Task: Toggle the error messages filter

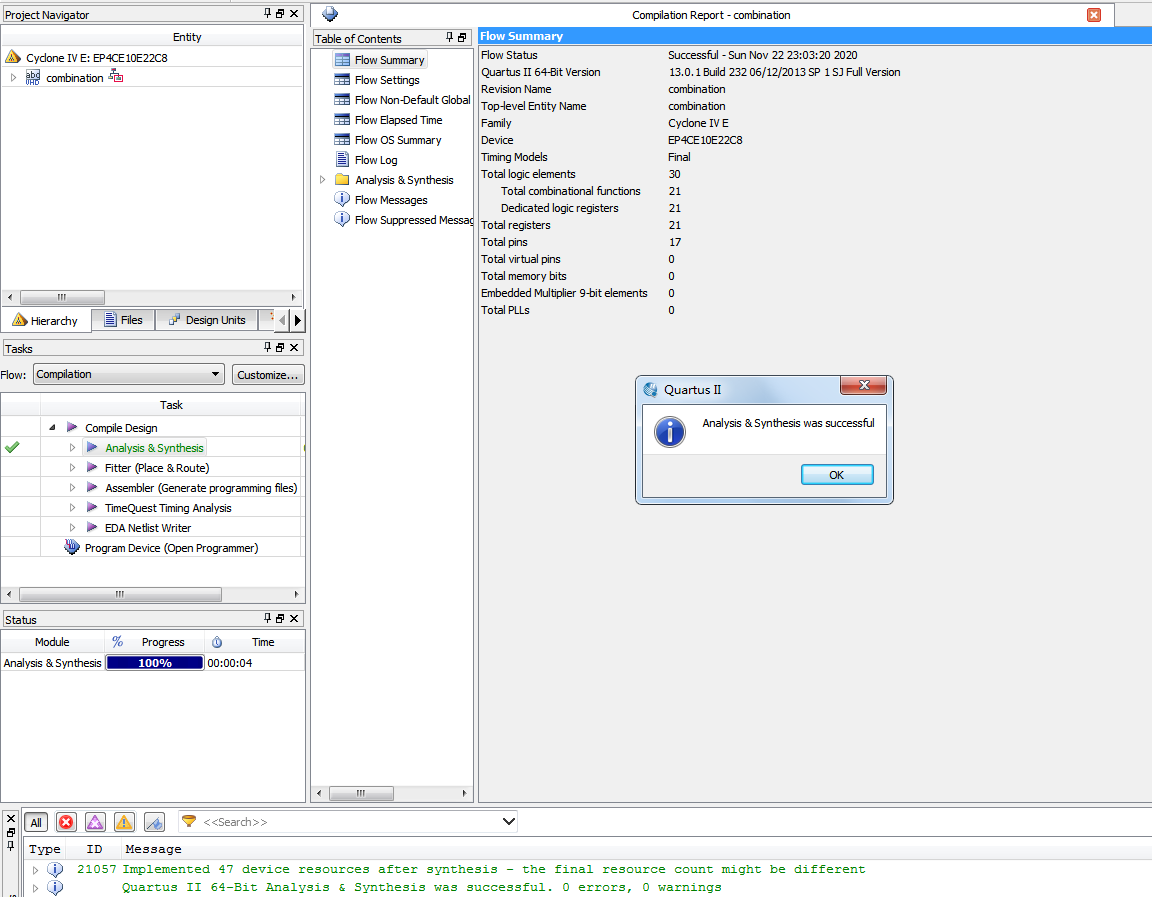Action: [x=66, y=822]
